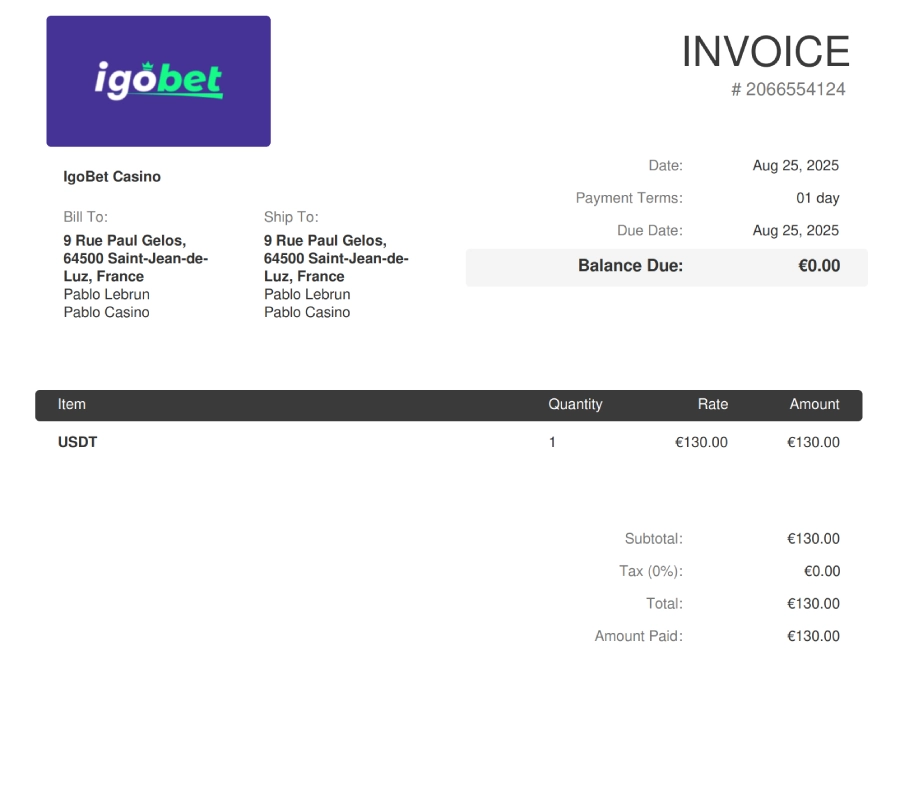Click the INVOICE heading
This screenshot has width=900, height=800.
(765, 52)
